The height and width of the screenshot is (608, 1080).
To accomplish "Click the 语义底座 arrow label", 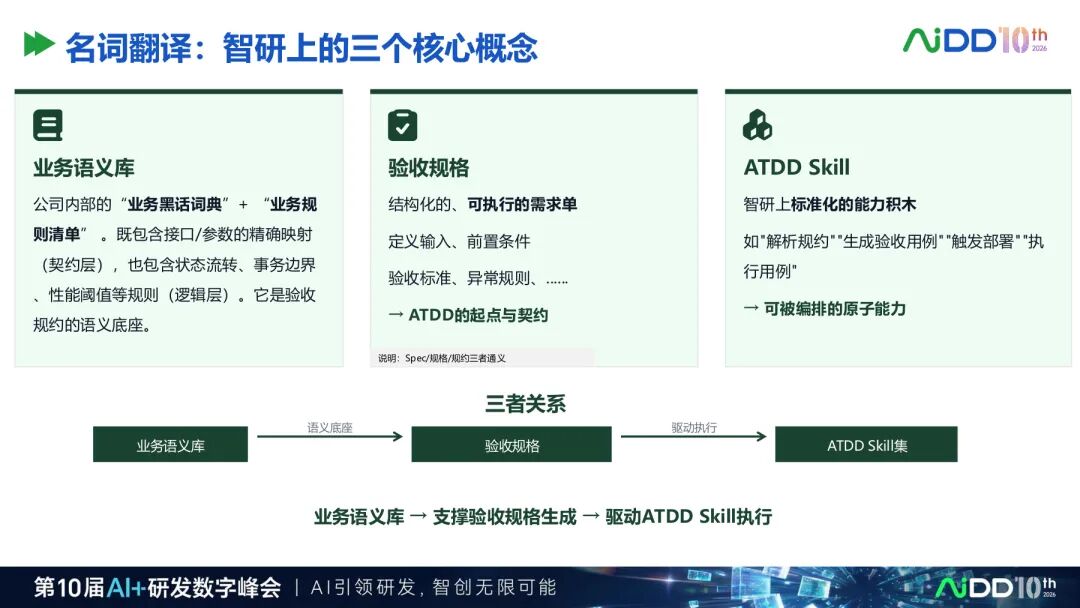I will [x=329, y=428].
